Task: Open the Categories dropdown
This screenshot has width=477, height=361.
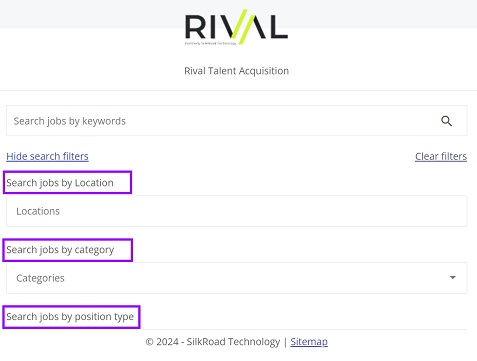Action: [x=236, y=278]
